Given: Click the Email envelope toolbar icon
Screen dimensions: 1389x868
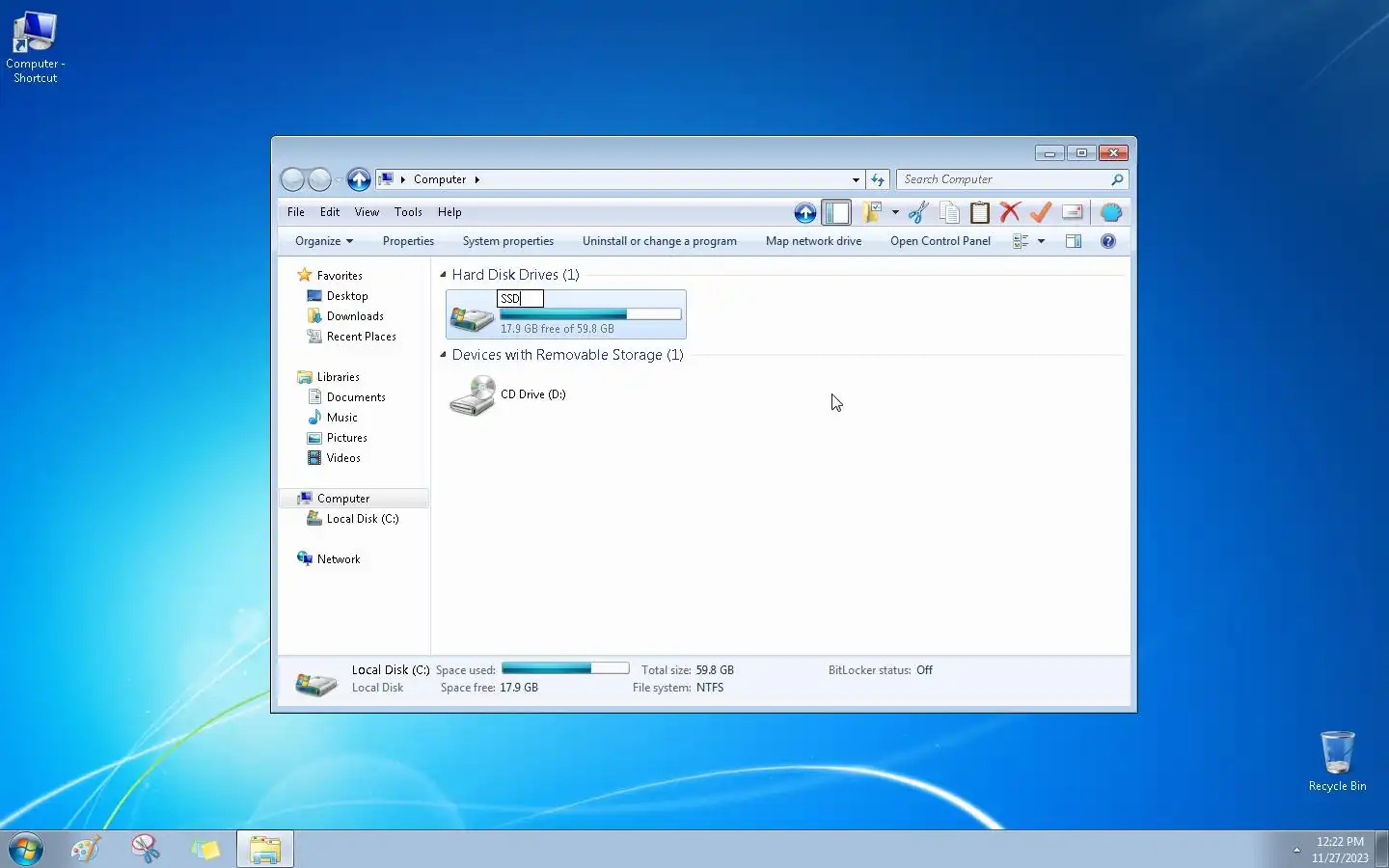Looking at the screenshot, I should (1072, 212).
